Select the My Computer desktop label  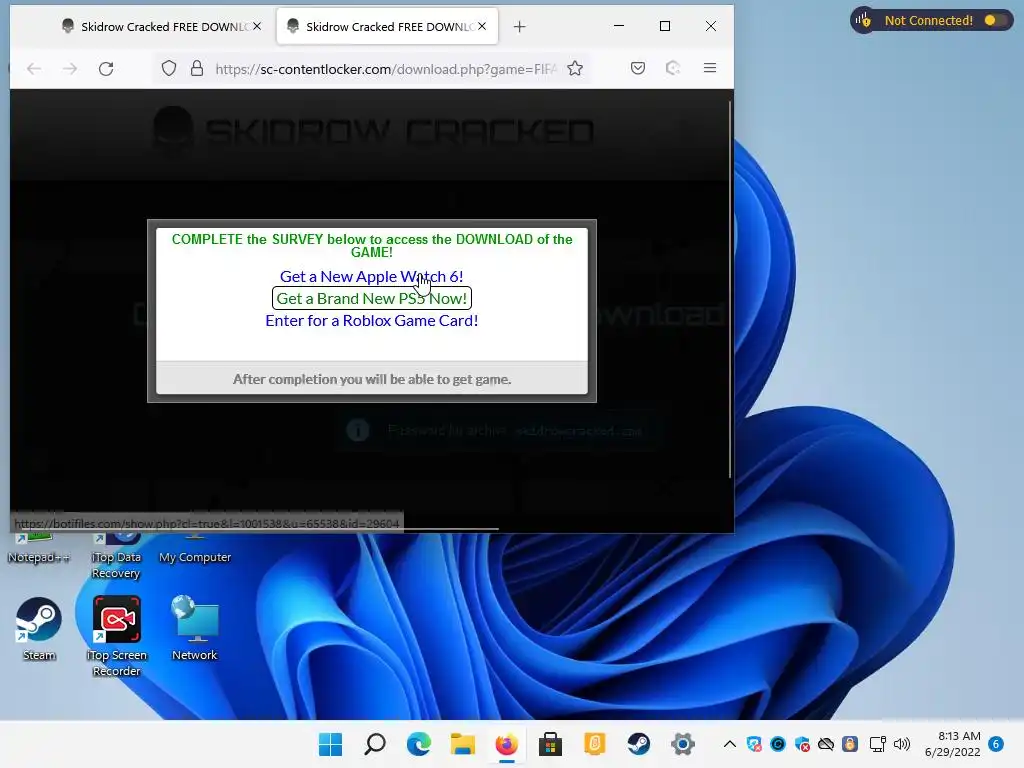click(x=195, y=557)
